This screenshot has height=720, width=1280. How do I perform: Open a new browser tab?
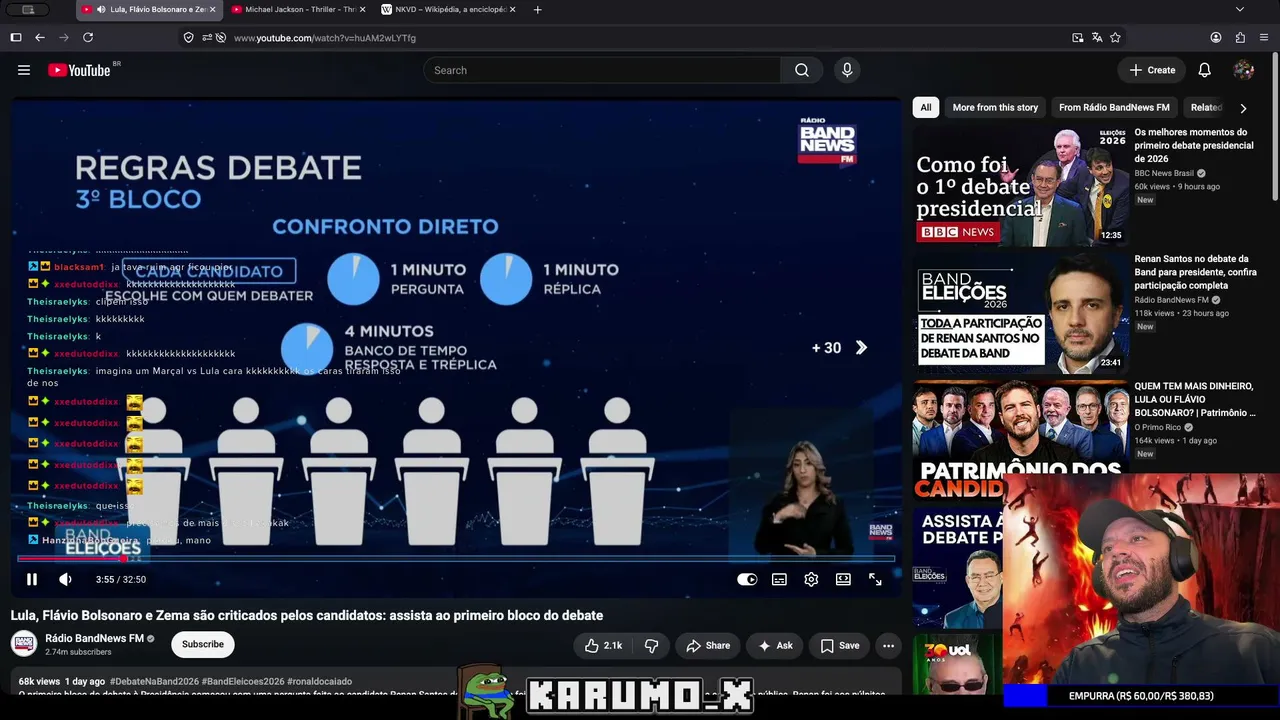pos(538,10)
